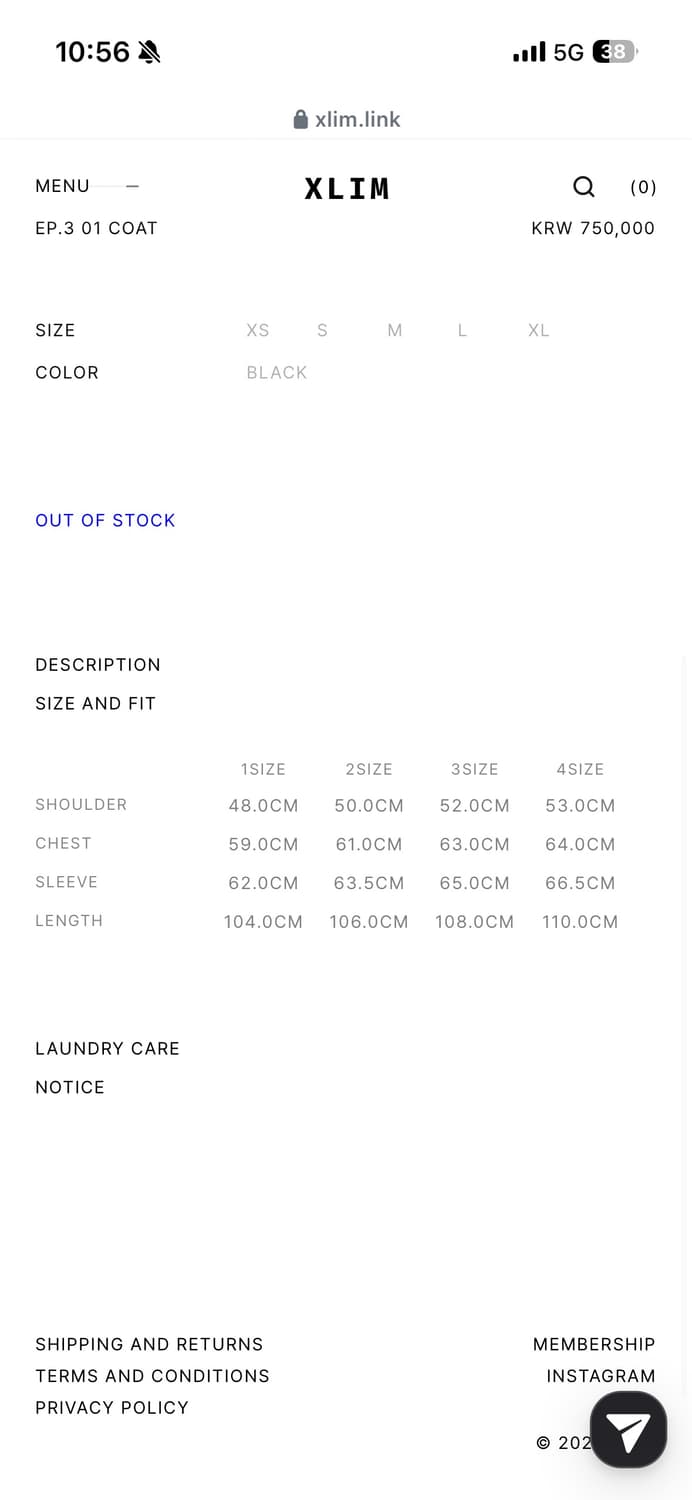Tap the xlim.link address bar

357,120
